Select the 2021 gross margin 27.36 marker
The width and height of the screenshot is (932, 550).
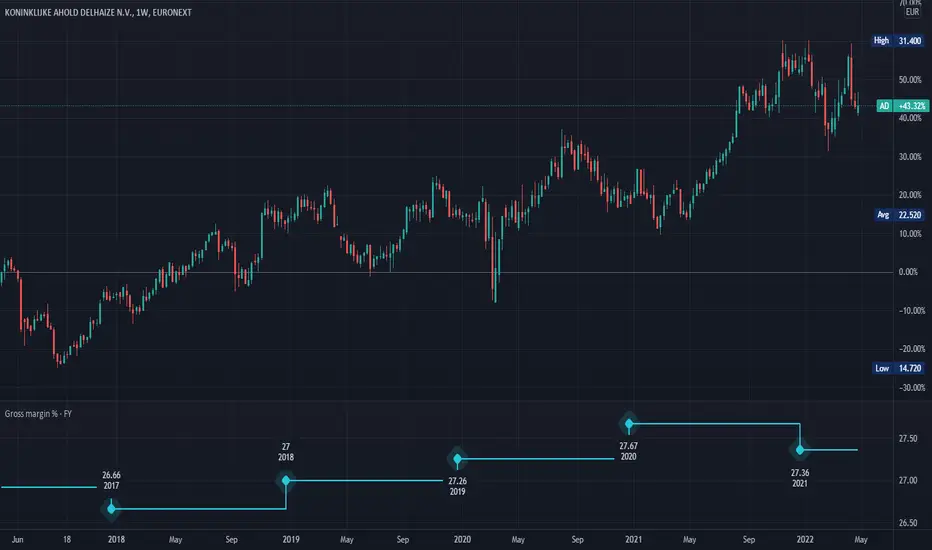tap(800, 450)
